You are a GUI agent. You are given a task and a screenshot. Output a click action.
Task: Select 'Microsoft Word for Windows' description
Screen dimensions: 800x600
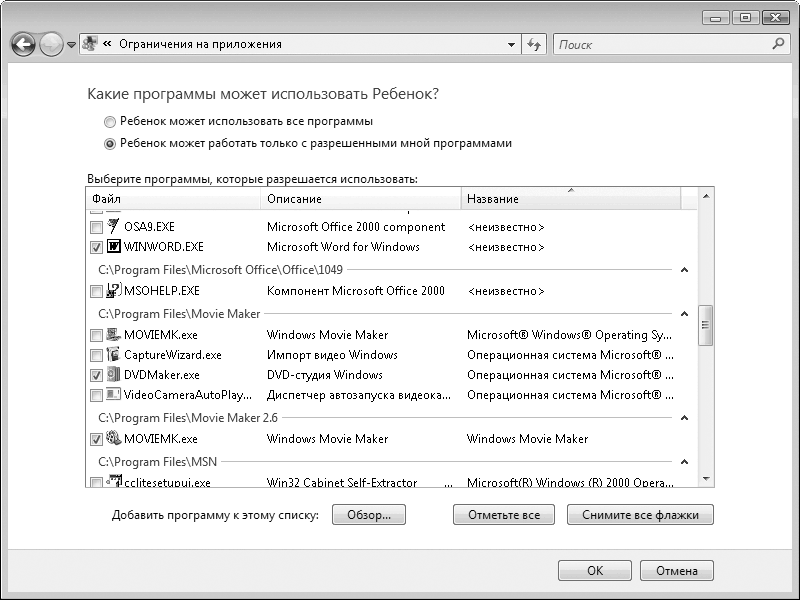click(343, 247)
